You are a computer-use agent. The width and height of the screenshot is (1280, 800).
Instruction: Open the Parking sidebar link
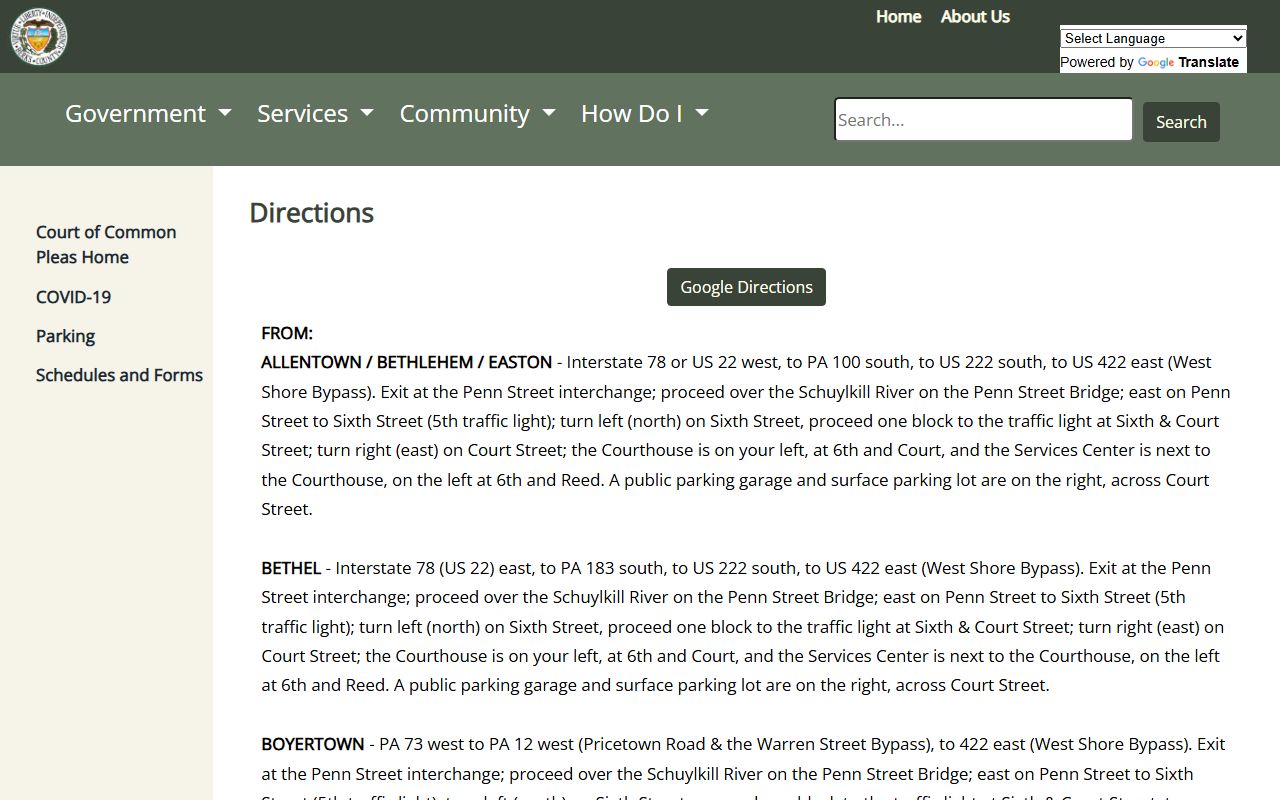click(65, 336)
